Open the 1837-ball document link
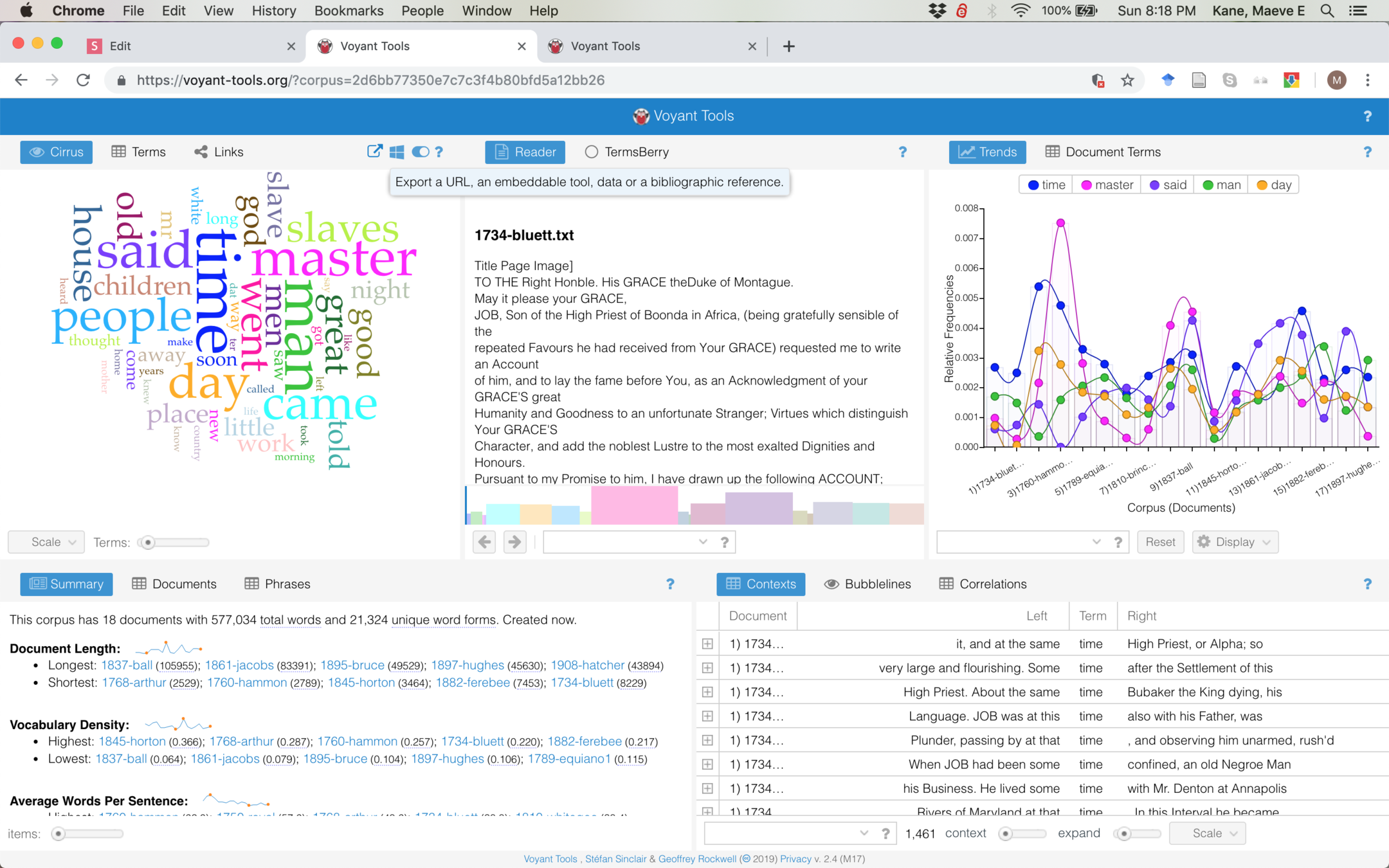This screenshot has width=1389, height=868. [x=127, y=665]
